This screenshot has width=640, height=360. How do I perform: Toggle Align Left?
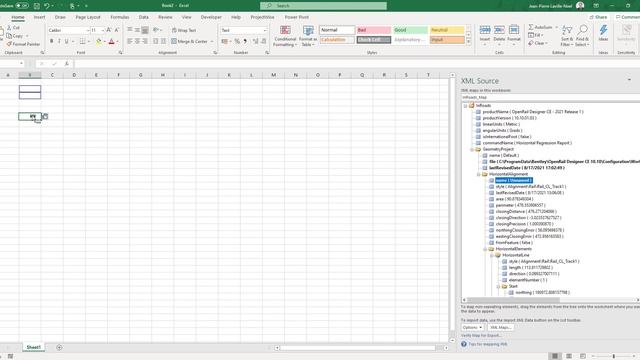(x=130, y=41)
